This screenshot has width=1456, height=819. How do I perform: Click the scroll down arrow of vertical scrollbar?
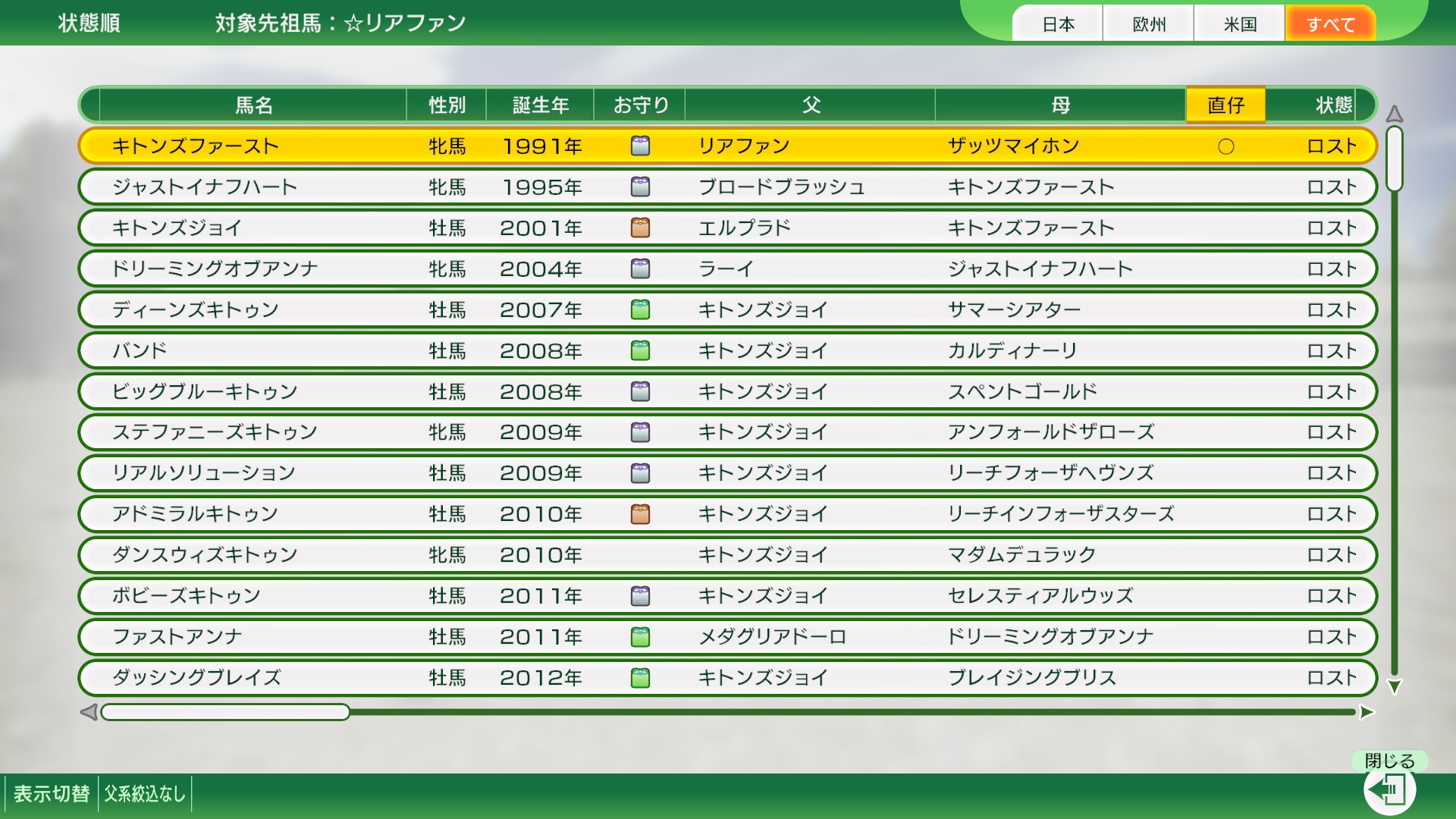point(1394,687)
